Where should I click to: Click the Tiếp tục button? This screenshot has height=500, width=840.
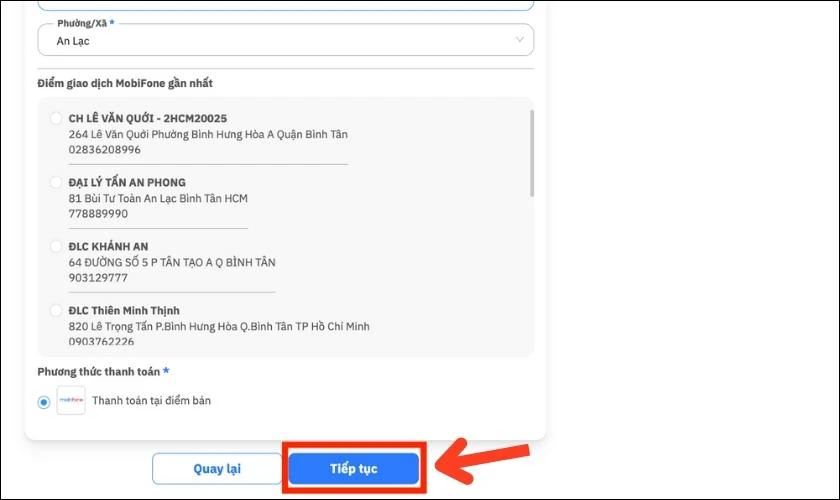coord(354,469)
